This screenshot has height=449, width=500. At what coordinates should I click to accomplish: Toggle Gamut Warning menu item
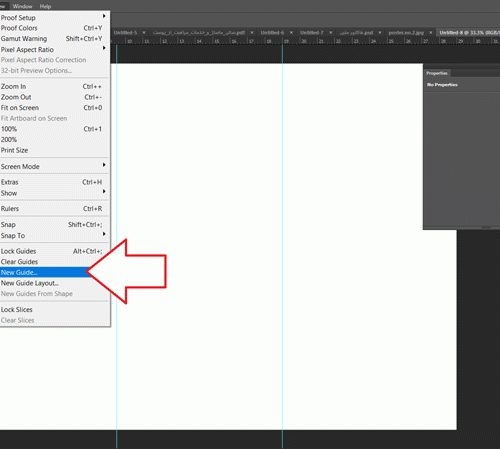point(55,39)
